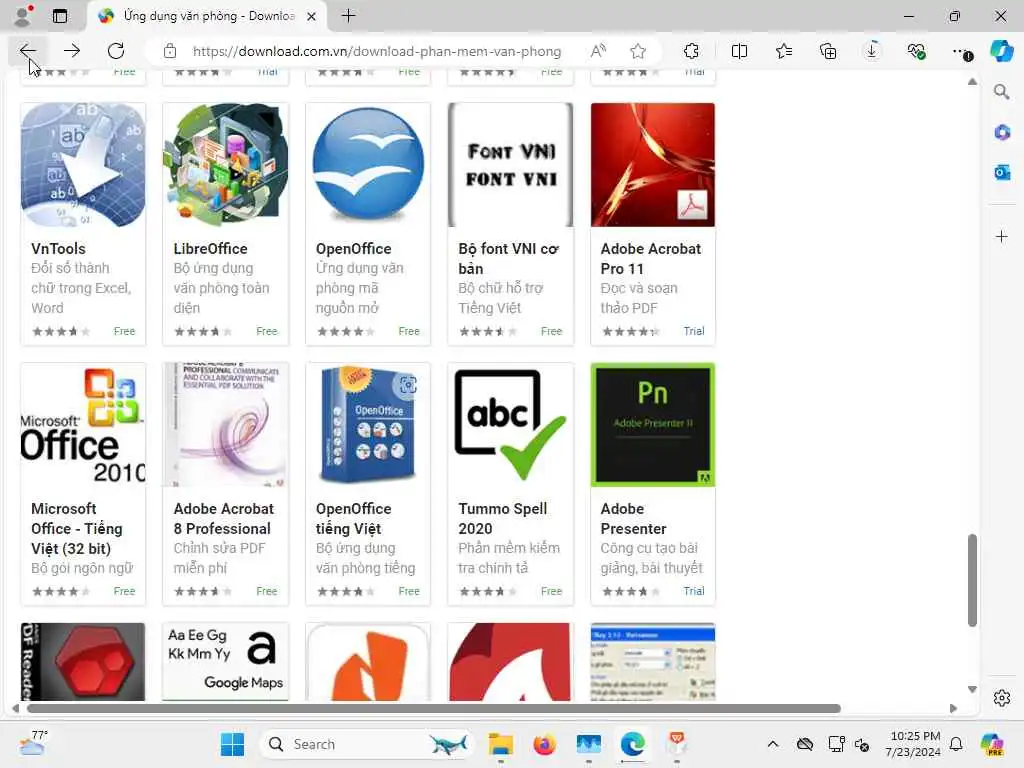
Task: Open the notifications bell
Action: click(956, 744)
